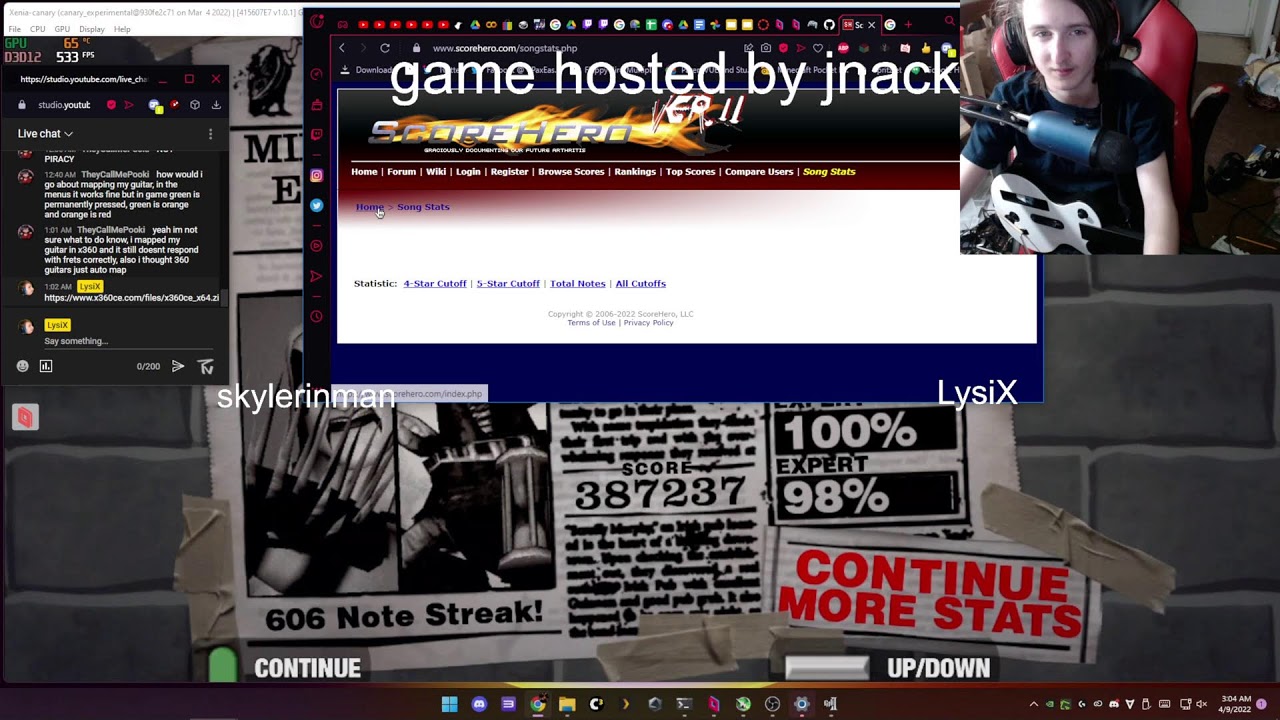Bookmark page with the heart icon
1280x720 pixels.
pyautogui.click(x=818, y=48)
